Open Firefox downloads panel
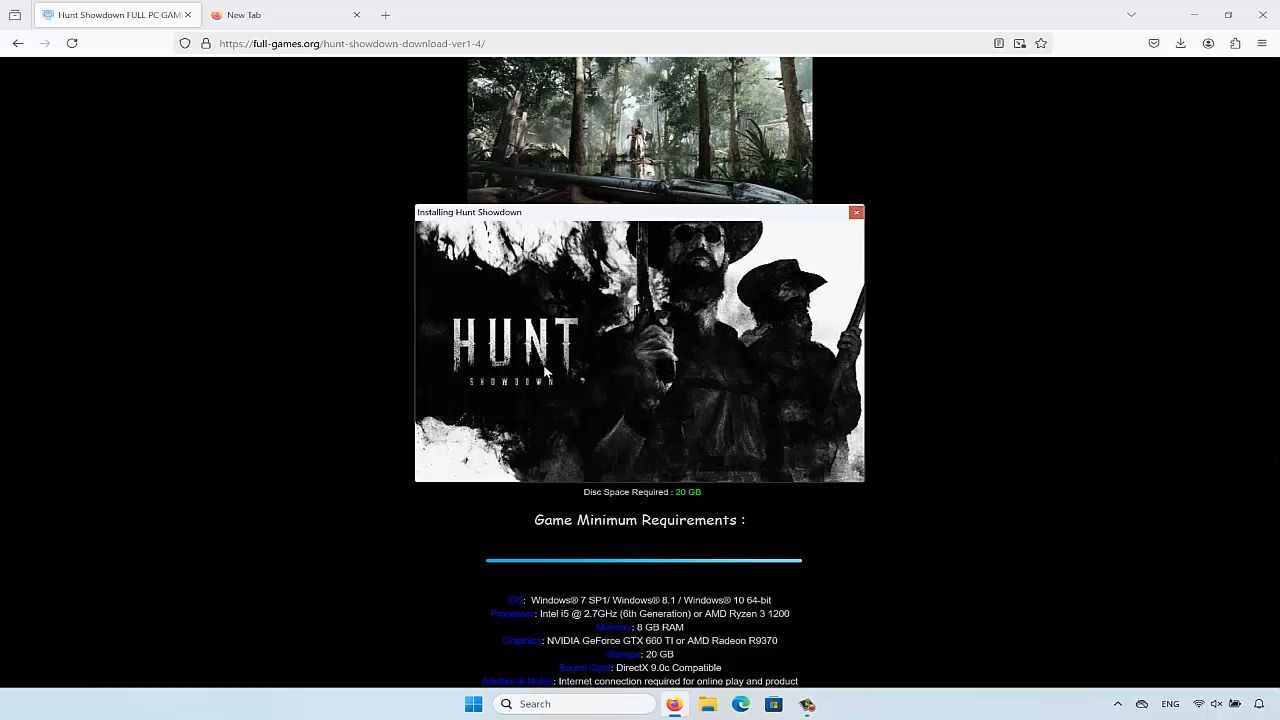 pyautogui.click(x=1181, y=43)
